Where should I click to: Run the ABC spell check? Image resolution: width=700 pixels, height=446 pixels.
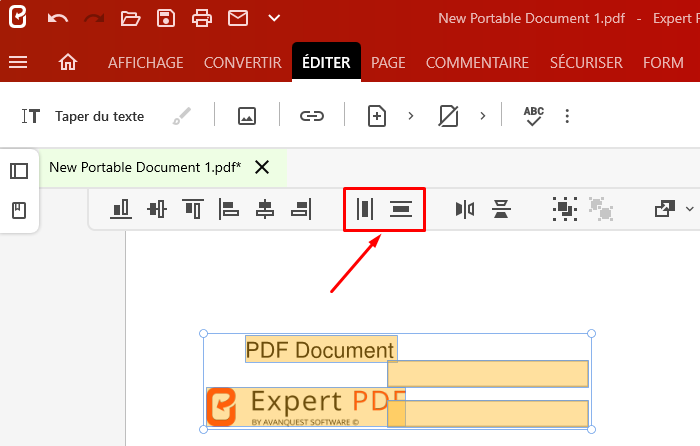[x=534, y=116]
